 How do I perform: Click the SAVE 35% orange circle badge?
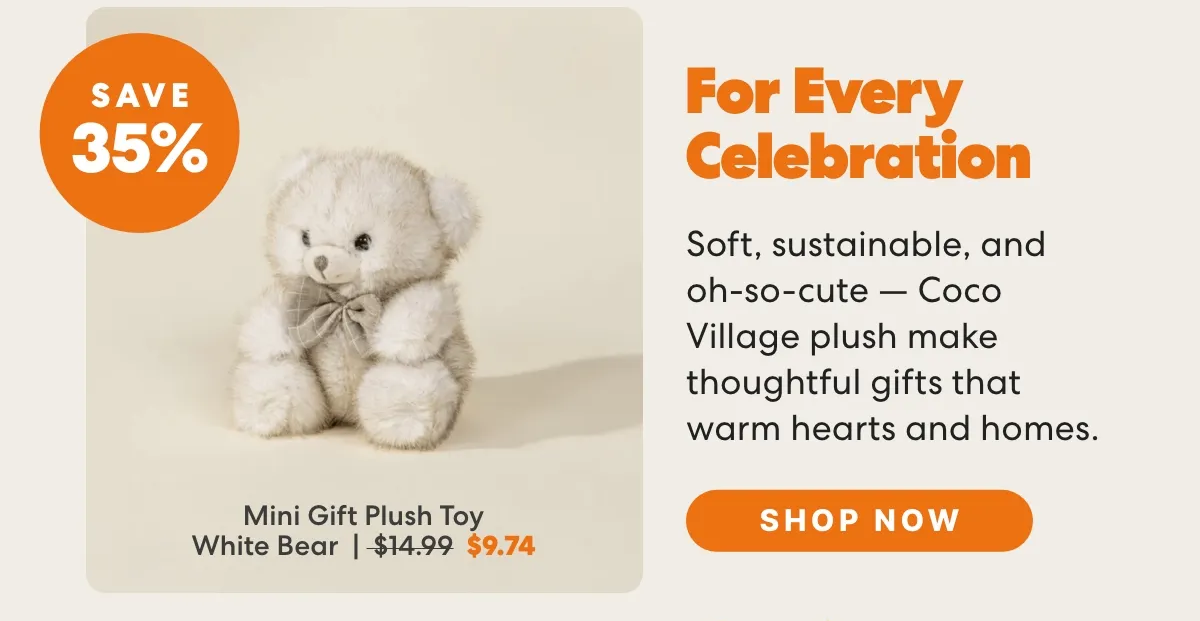pos(139,133)
